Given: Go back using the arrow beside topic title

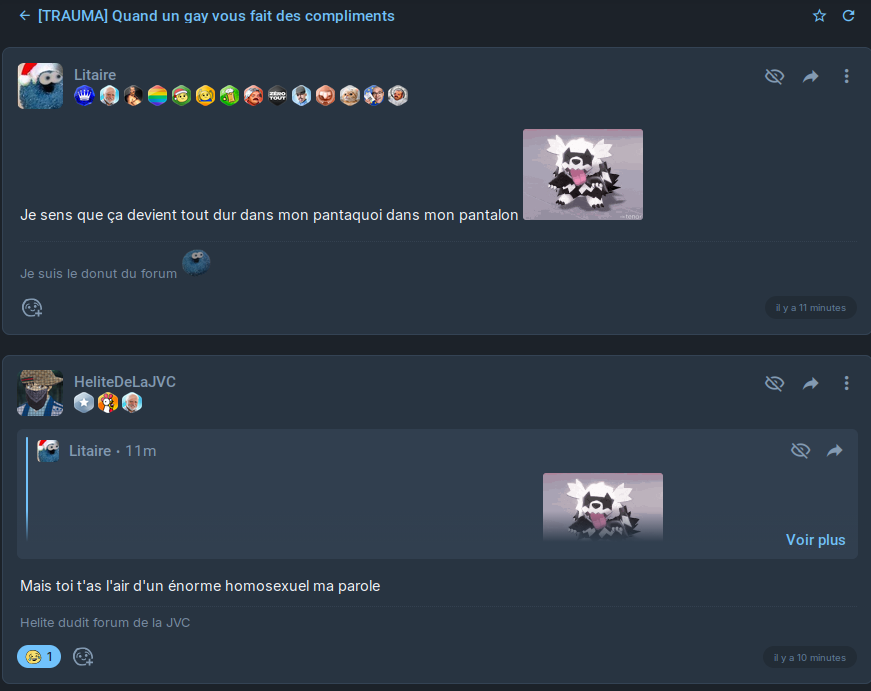Looking at the screenshot, I should tap(24, 16).
